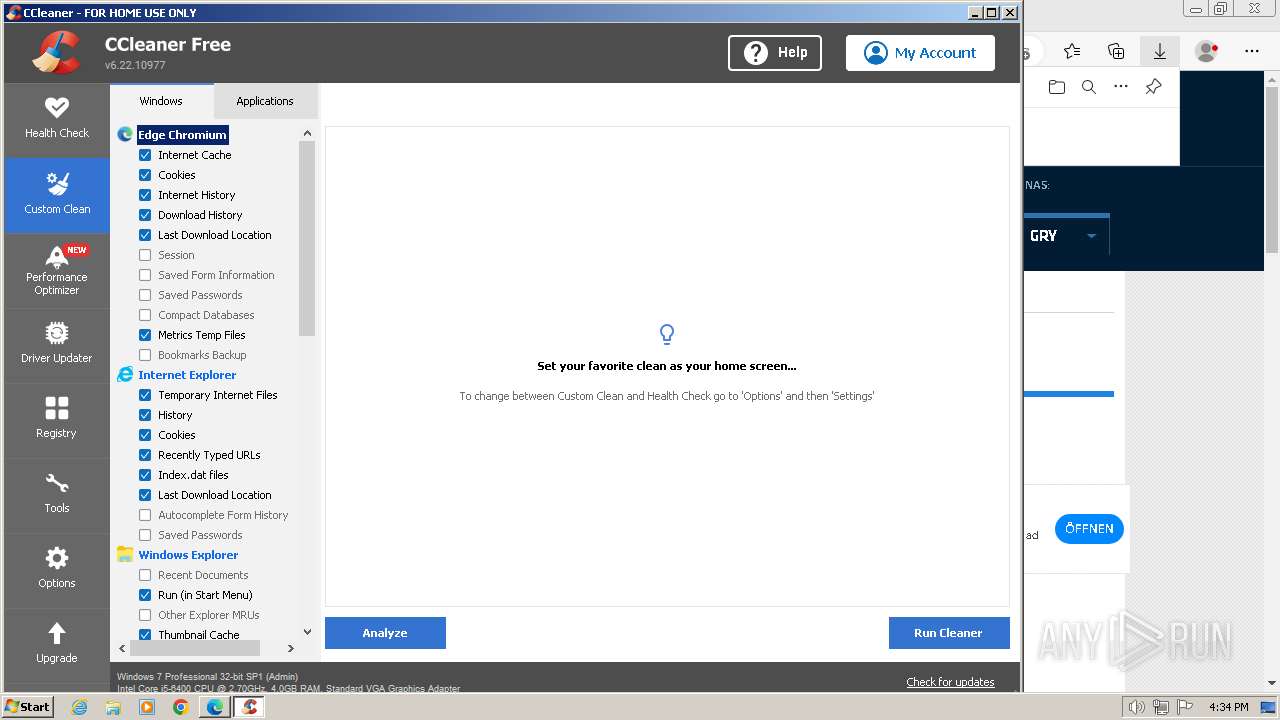Click the Analyze button

[x=385, y=633]
